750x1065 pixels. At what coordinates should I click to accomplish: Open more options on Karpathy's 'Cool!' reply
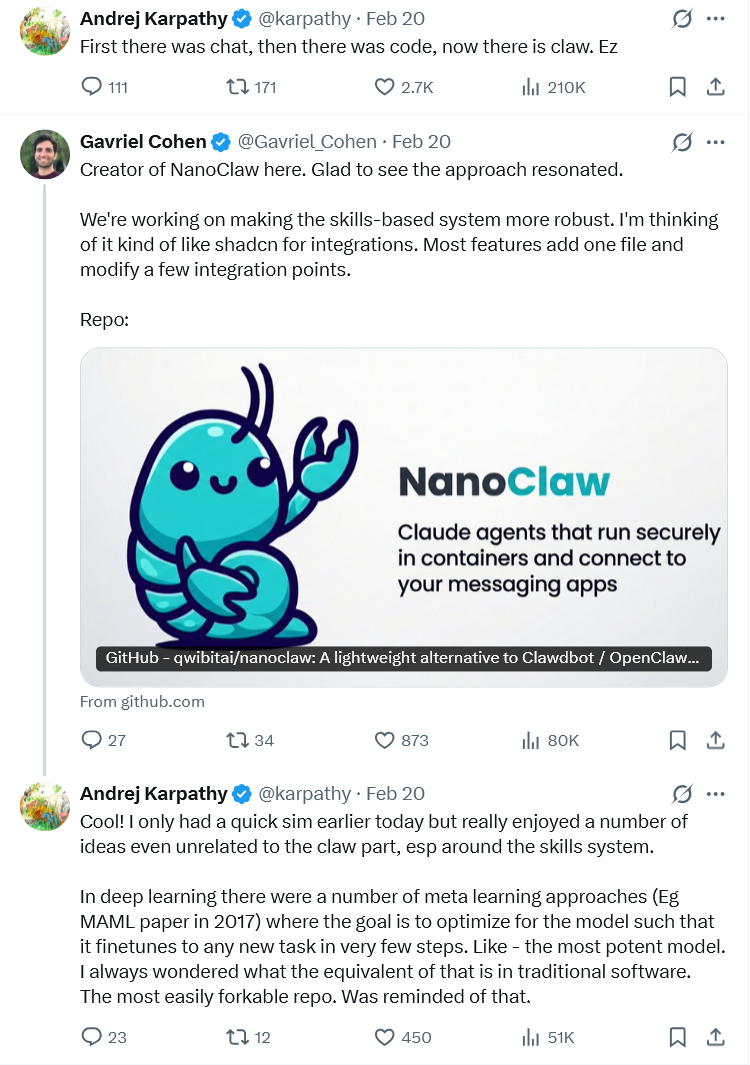[716, 794]
